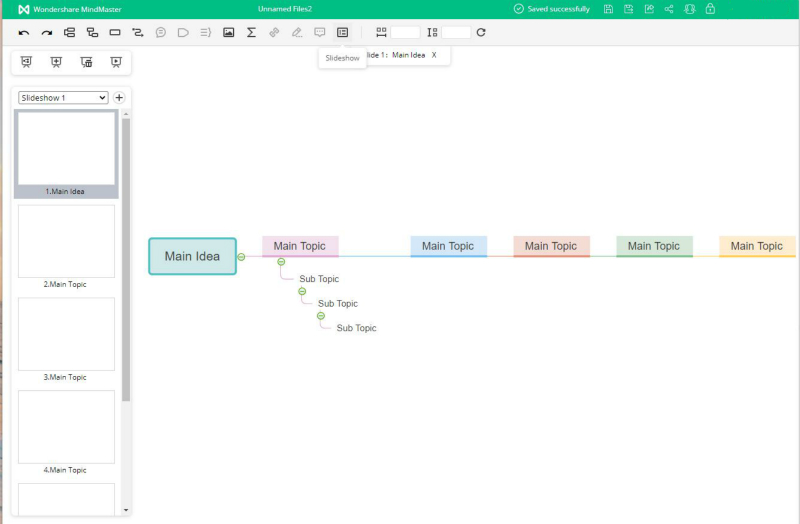Click the refresh icon beside the height field
Image resolution: width=800 pixels, height=524 pixels.
click(x=481, y=33)
